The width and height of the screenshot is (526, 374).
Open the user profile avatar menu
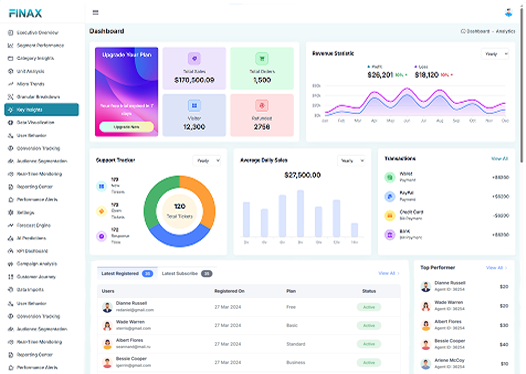click(x=509, y=13)
